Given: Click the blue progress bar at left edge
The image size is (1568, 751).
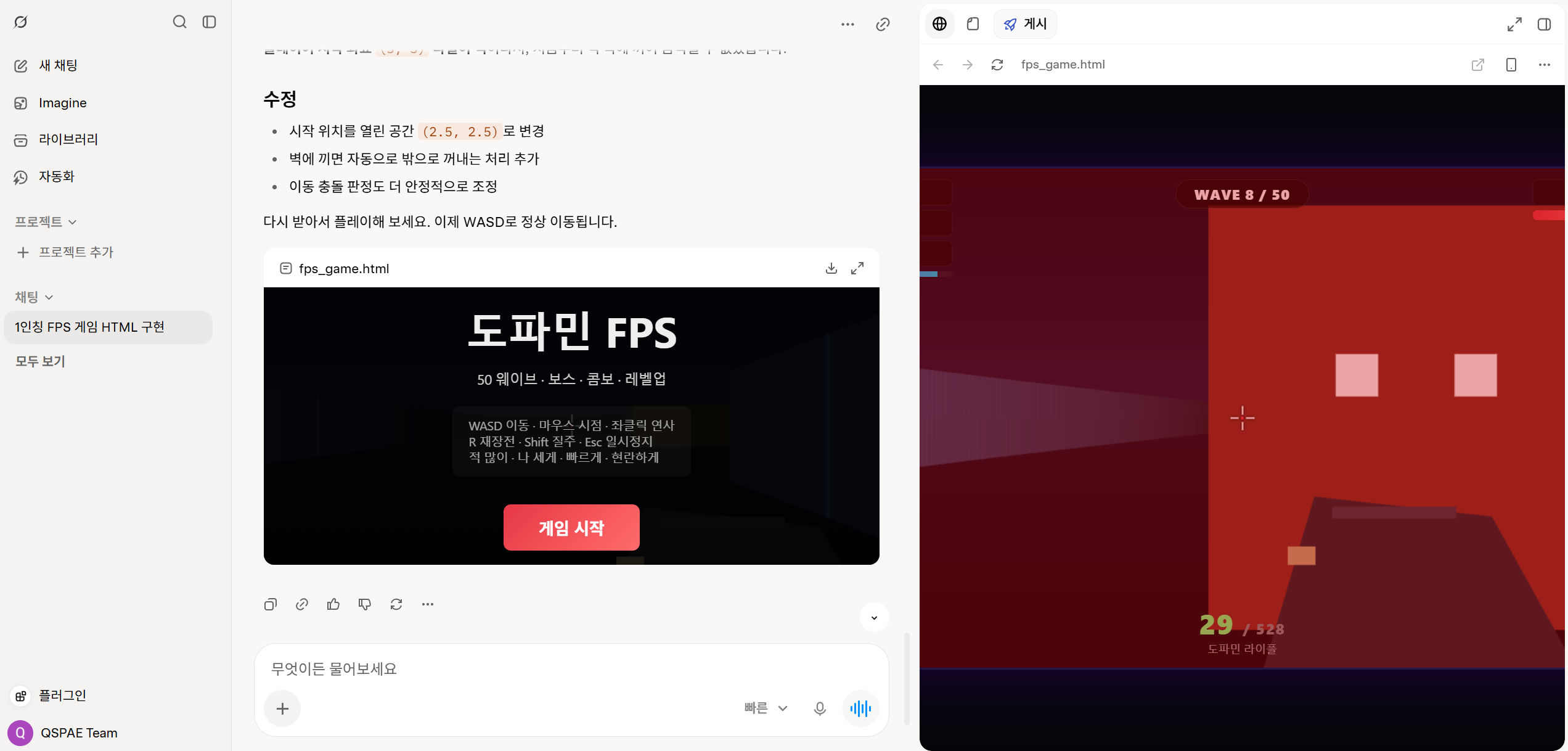Looking at the screenshot, I should [928, 274].
